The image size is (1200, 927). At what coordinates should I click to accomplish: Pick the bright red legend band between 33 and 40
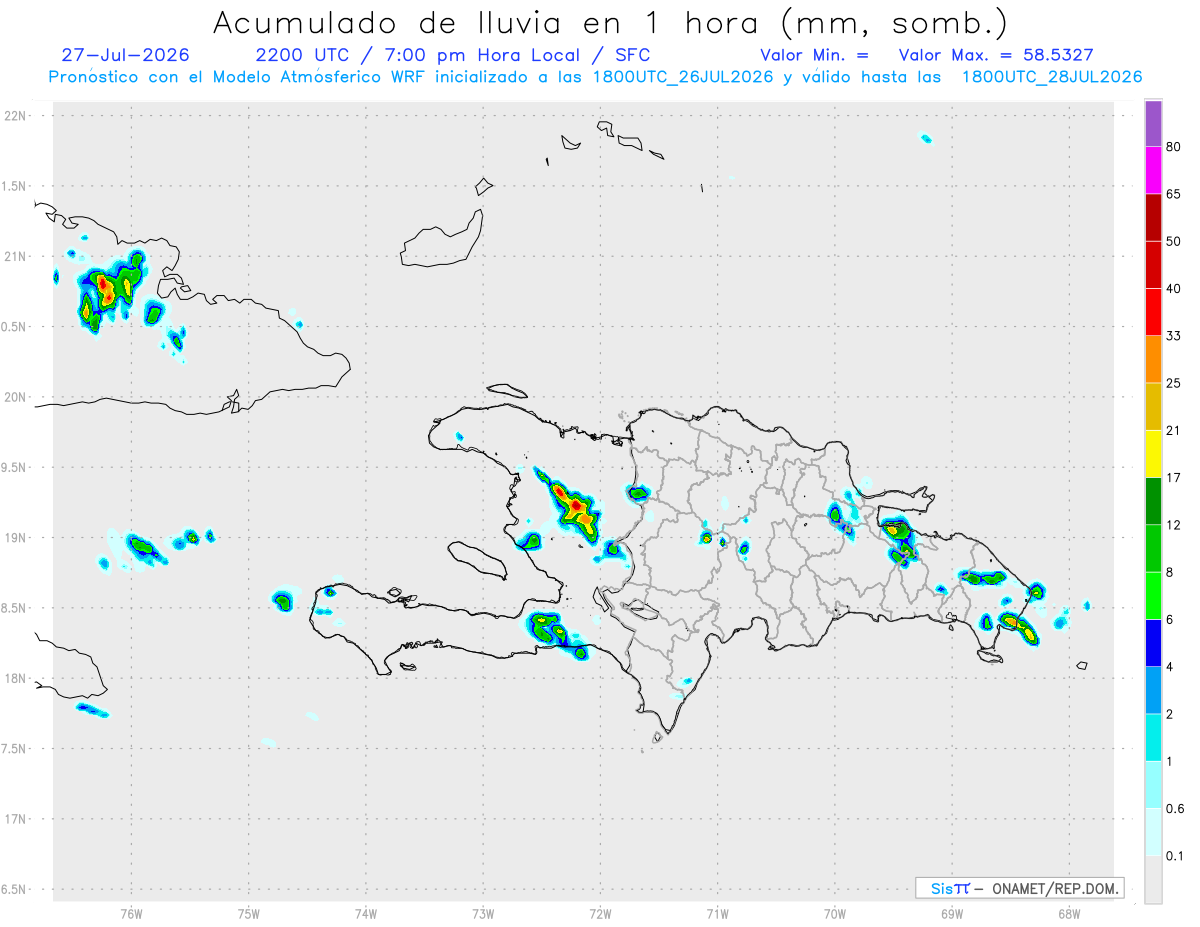1153,312
